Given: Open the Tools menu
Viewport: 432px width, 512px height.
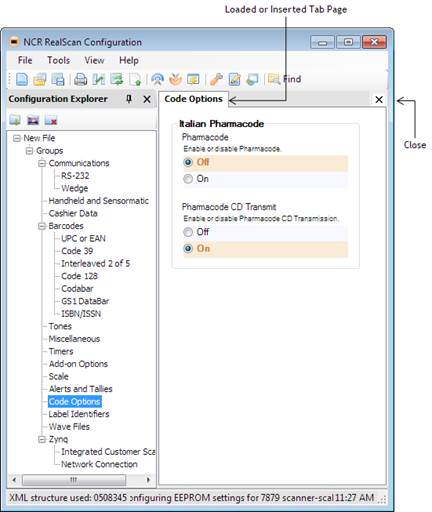Looking at the screenshot, I should [x=58, y=60].
